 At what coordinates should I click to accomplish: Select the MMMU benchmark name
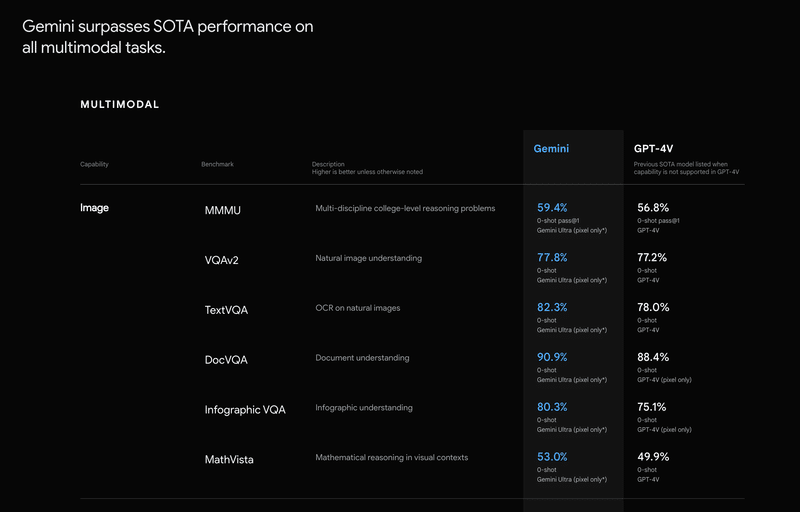pos(222,210)
